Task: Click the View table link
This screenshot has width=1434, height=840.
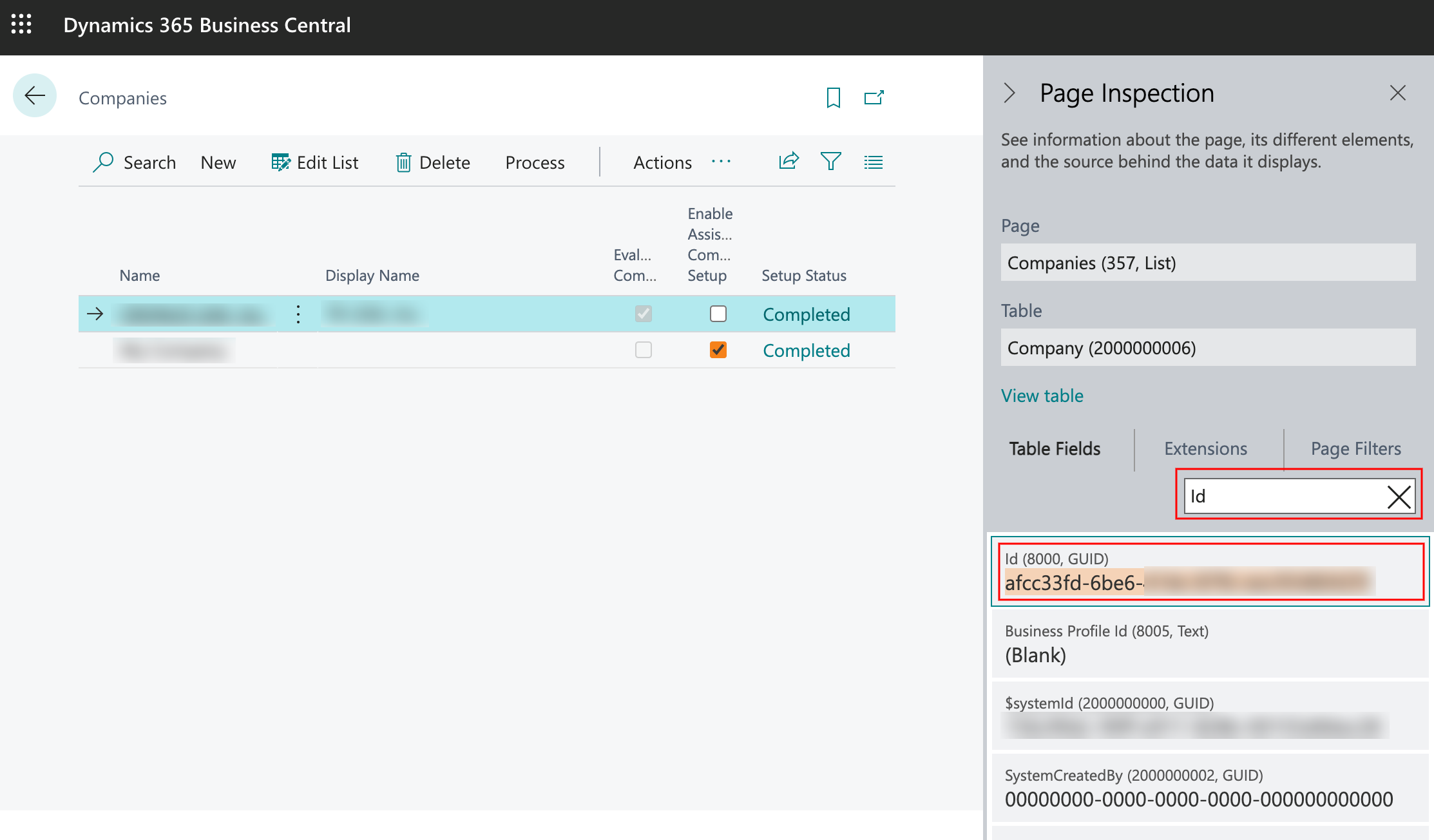Action: tap(1042, 396)
